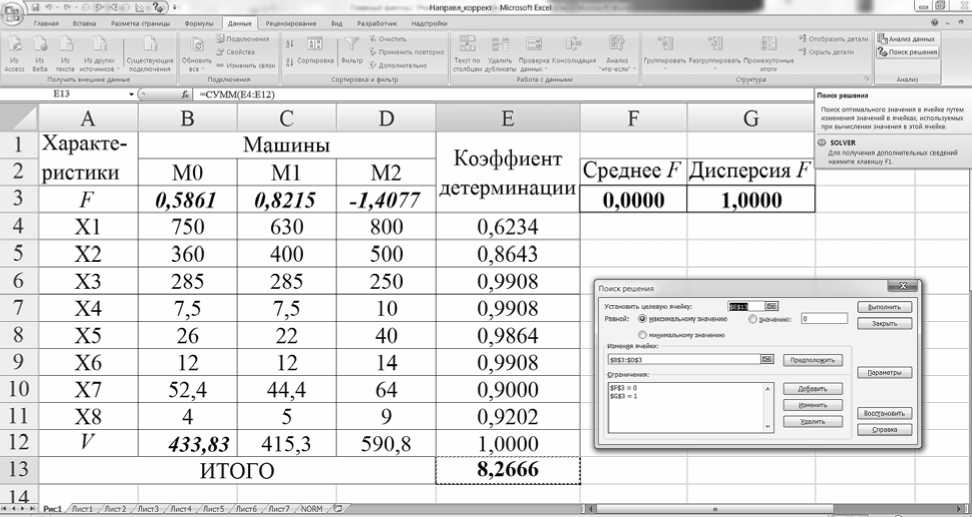The image size is (972, 517).
Task: Click the 'Изменяя ячейки' range field
Action: (x=684, y=360)
